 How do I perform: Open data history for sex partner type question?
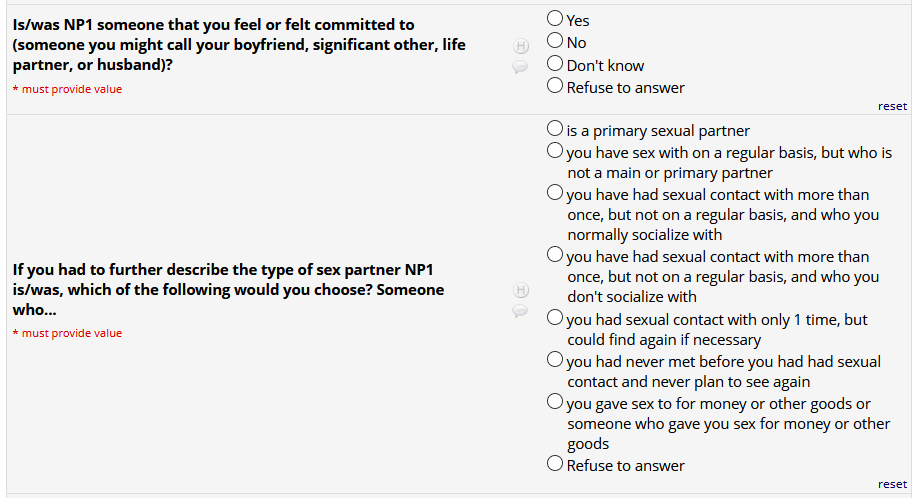pyautogui.click(x=520, y=291)
